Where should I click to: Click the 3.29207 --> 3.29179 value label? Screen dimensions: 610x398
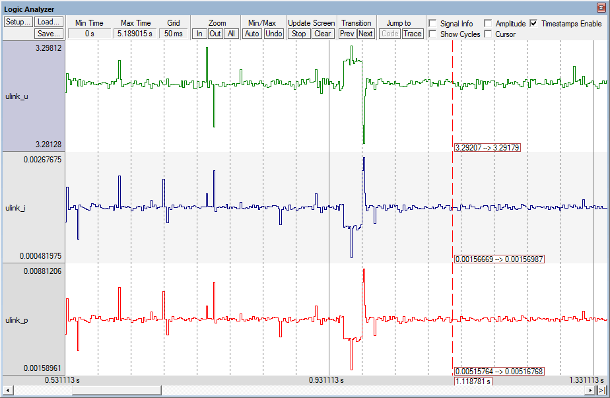pyautogui.click(x=487, y=148)
